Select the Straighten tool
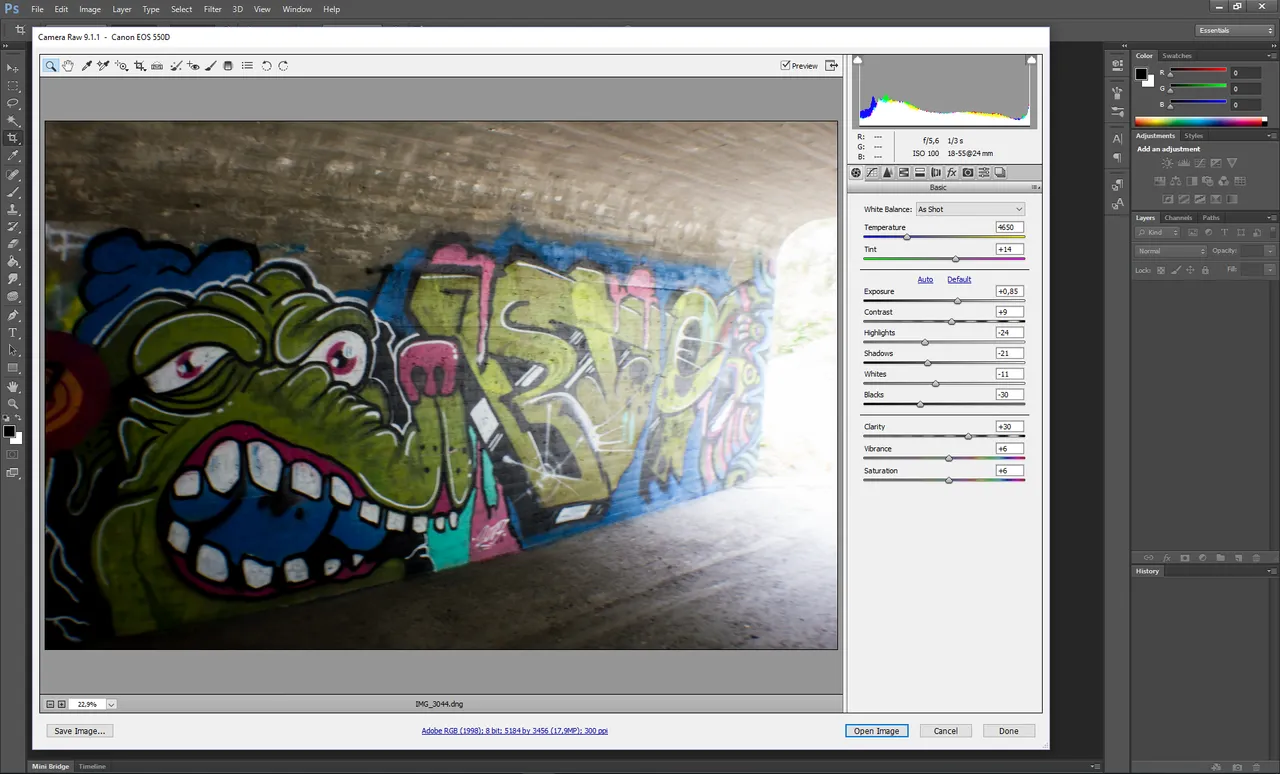The width and height of the screenshot is (1280, 774). pos(157,66)
